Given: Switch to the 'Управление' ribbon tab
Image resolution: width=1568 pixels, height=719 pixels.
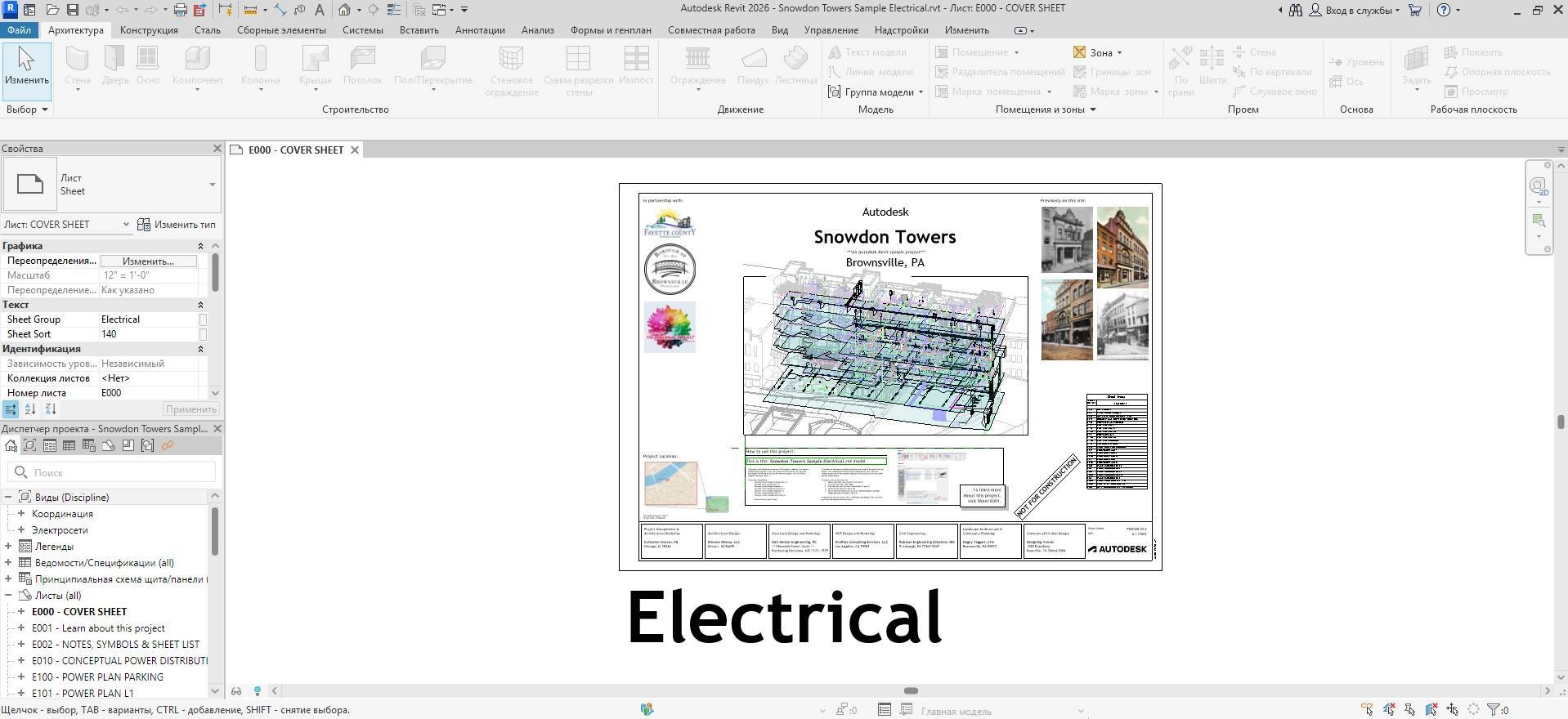Looking at the screenshot, I should click(x=831, y=30).
